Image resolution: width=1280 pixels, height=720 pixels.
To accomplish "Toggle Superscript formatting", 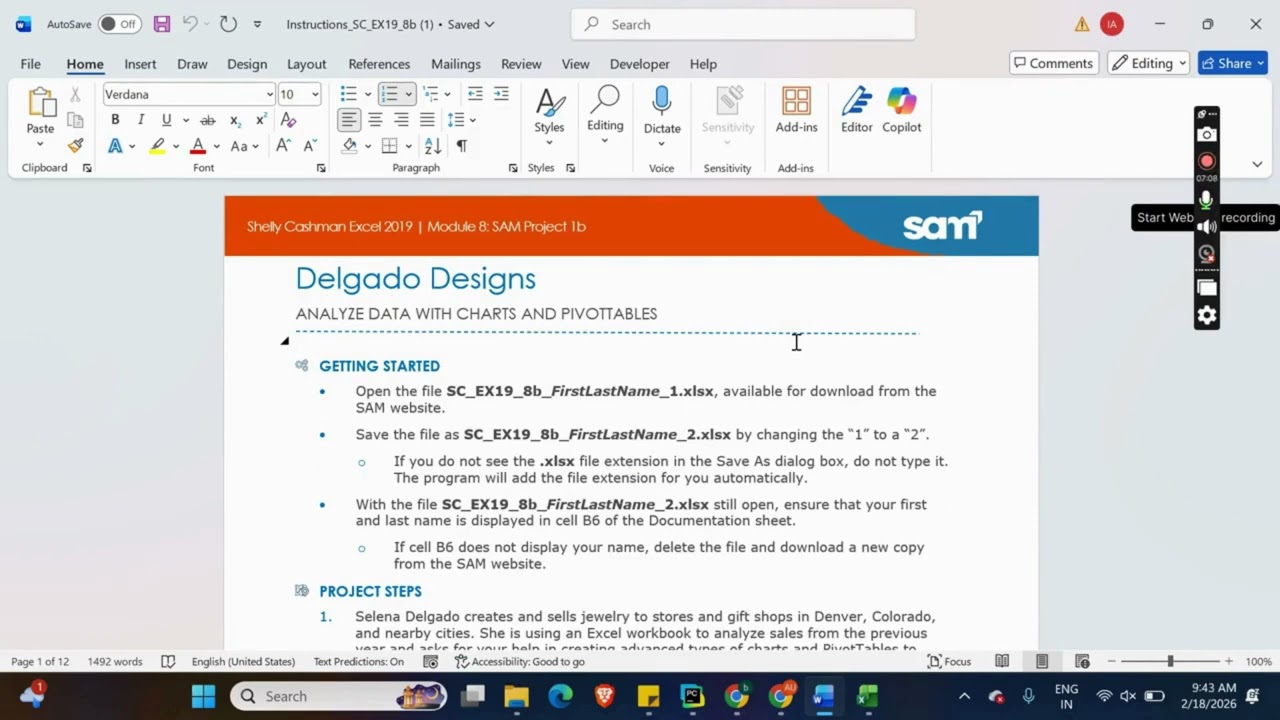I will [261, 120].
